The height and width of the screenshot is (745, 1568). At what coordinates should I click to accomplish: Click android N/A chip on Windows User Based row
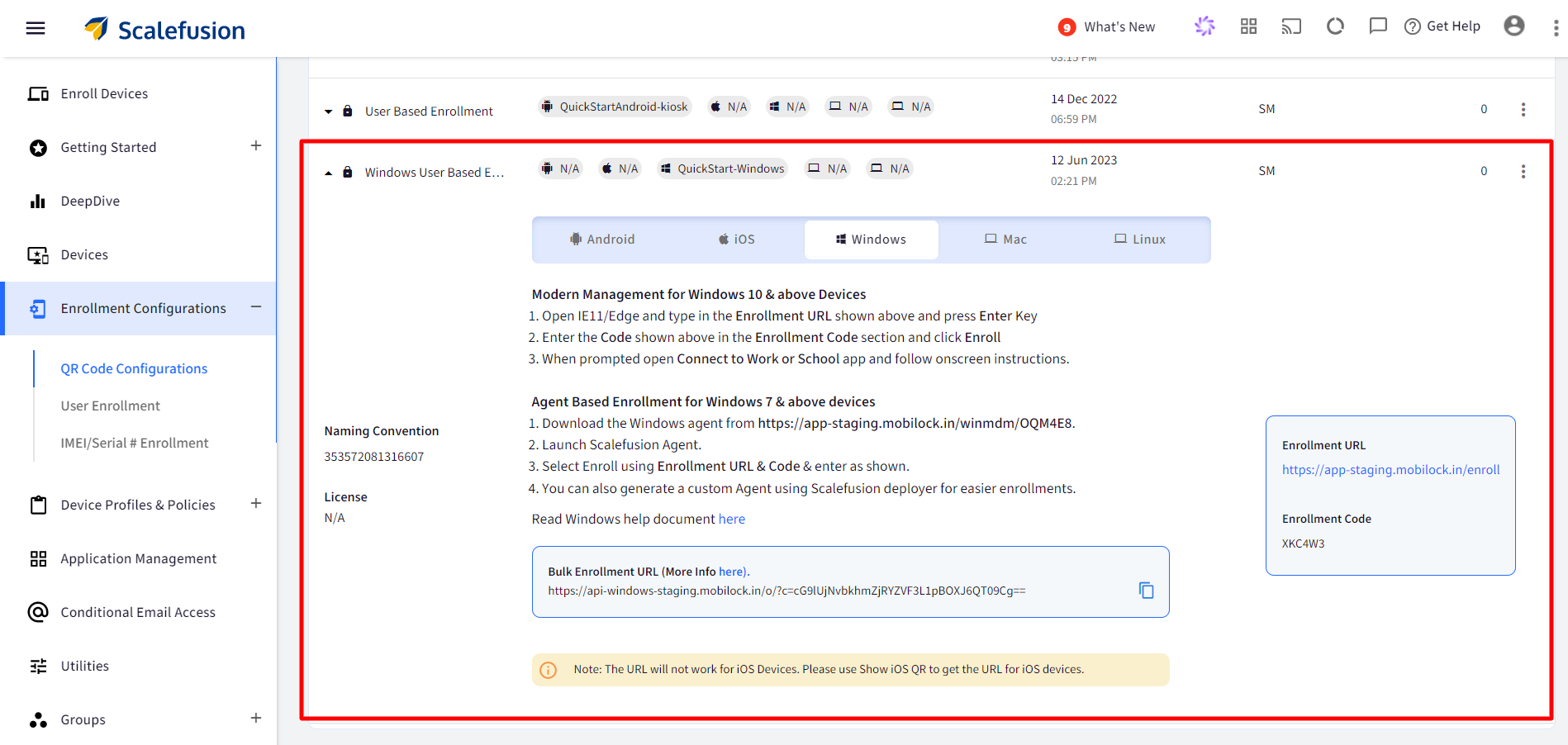click(560, 168)
